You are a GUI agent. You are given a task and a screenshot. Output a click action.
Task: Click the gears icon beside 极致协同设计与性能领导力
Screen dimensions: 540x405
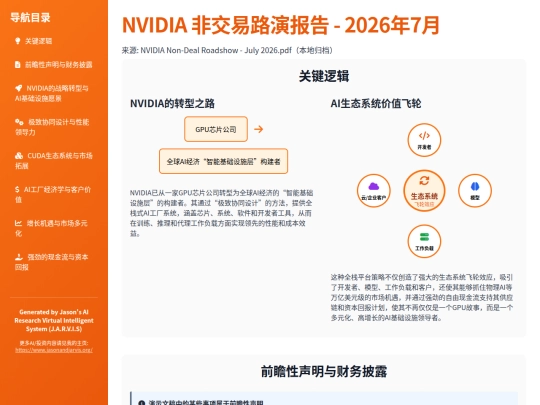19,122
